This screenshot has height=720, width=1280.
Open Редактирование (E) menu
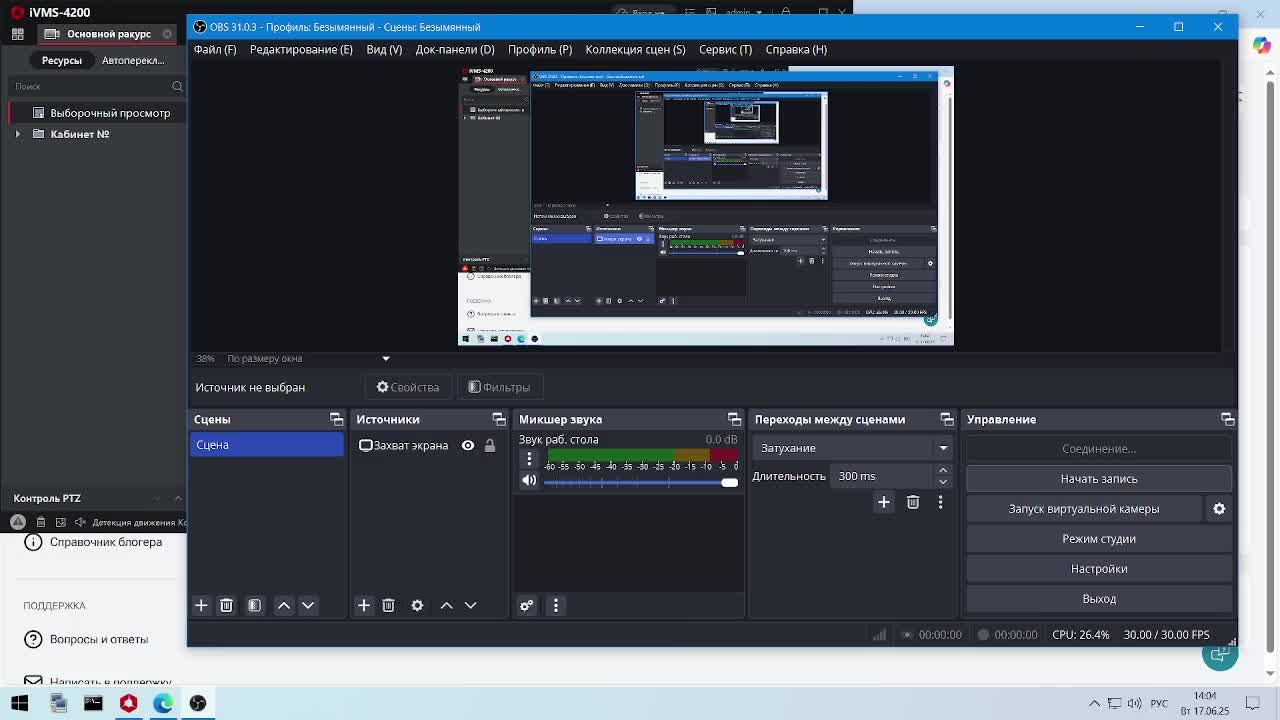click(x=301, y=49)
